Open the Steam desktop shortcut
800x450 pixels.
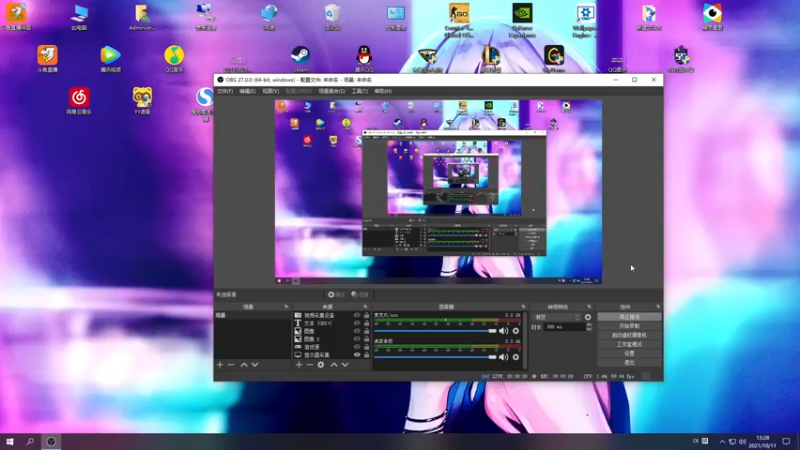pyautogui.click(x=300, y=56)
